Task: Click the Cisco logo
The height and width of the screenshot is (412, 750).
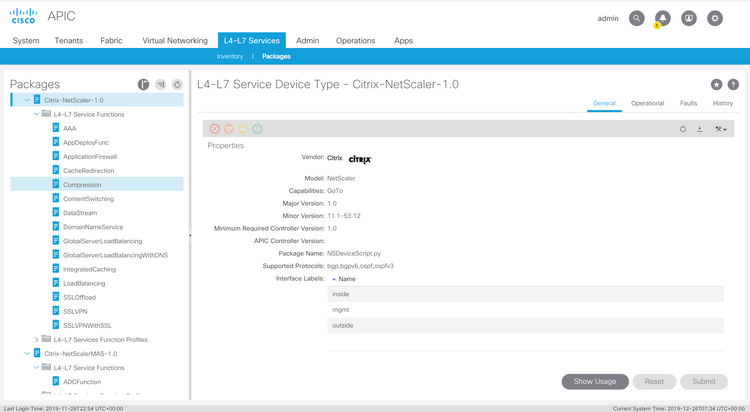Action: click(x=23, y=16)
